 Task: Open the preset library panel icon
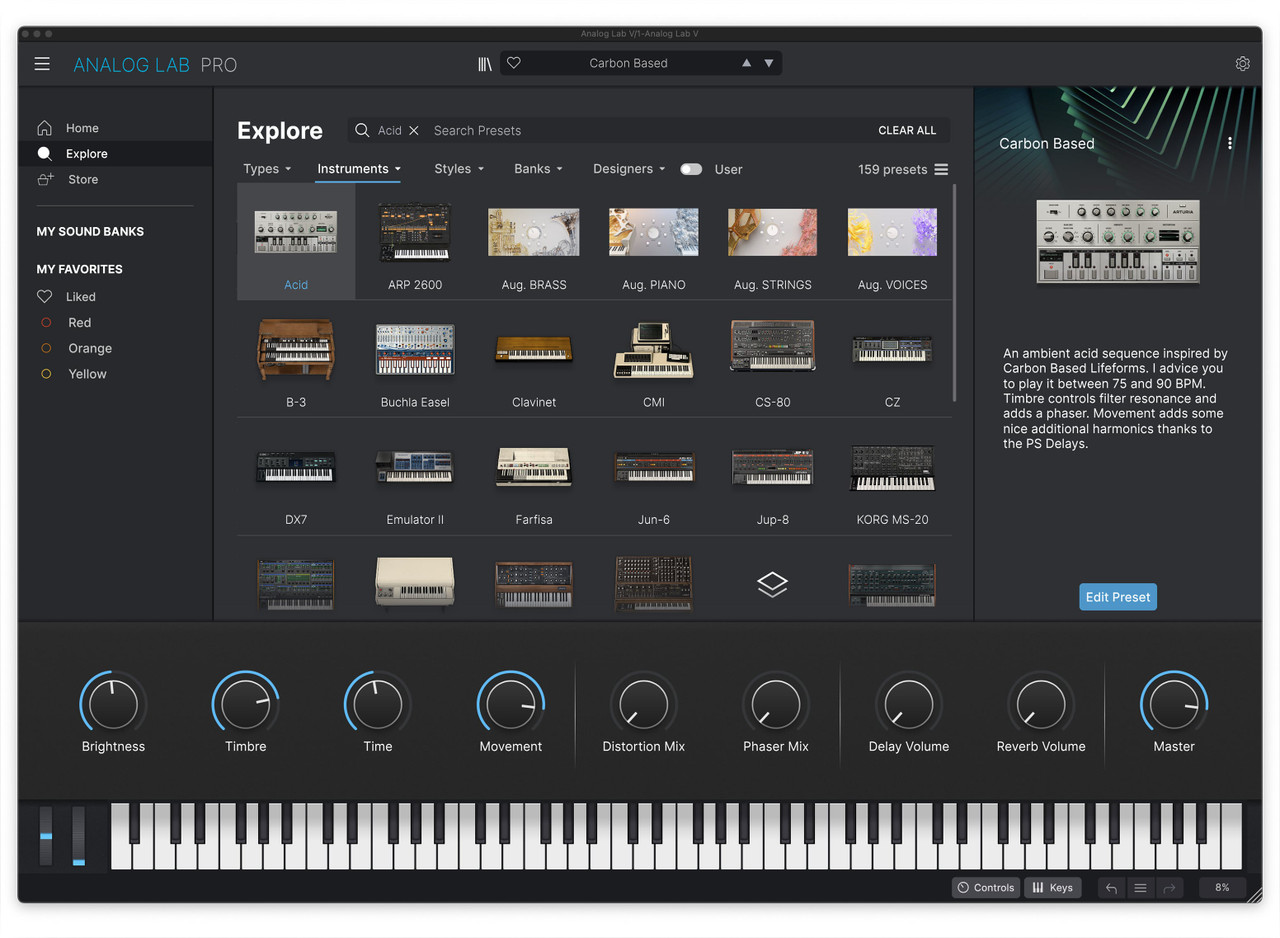(x=485, y=63)
